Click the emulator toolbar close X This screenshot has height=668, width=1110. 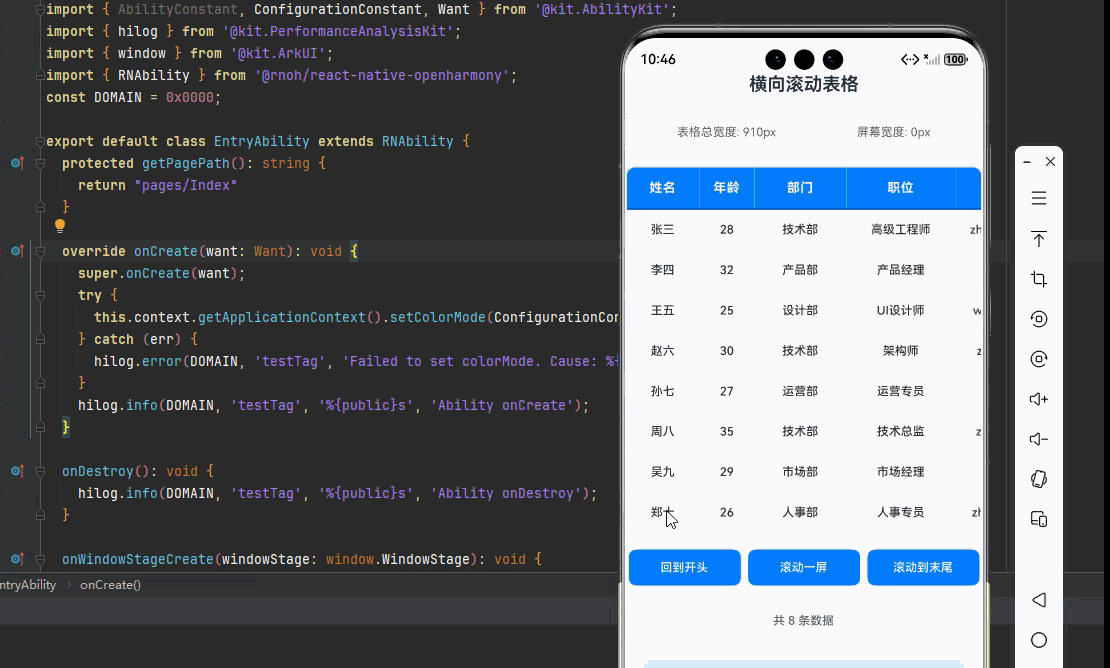[x=1051, y=161]
